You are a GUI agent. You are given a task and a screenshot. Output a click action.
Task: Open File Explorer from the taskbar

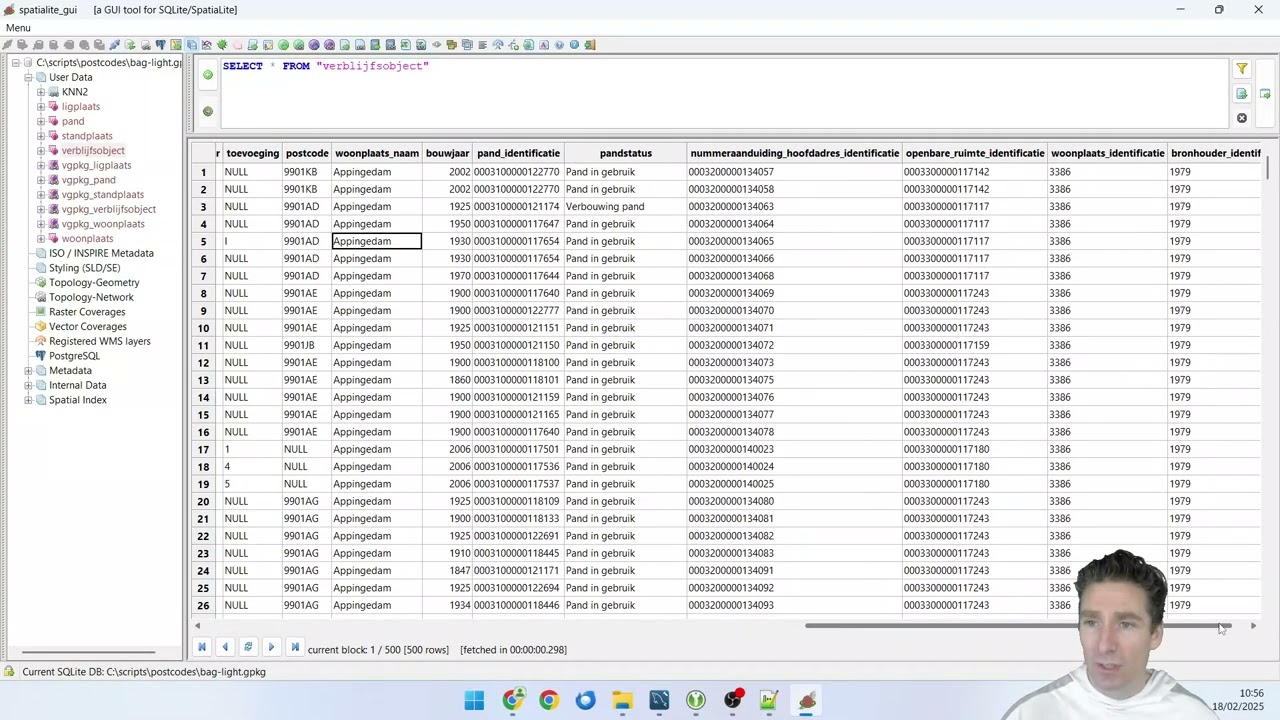click(622, 700)
